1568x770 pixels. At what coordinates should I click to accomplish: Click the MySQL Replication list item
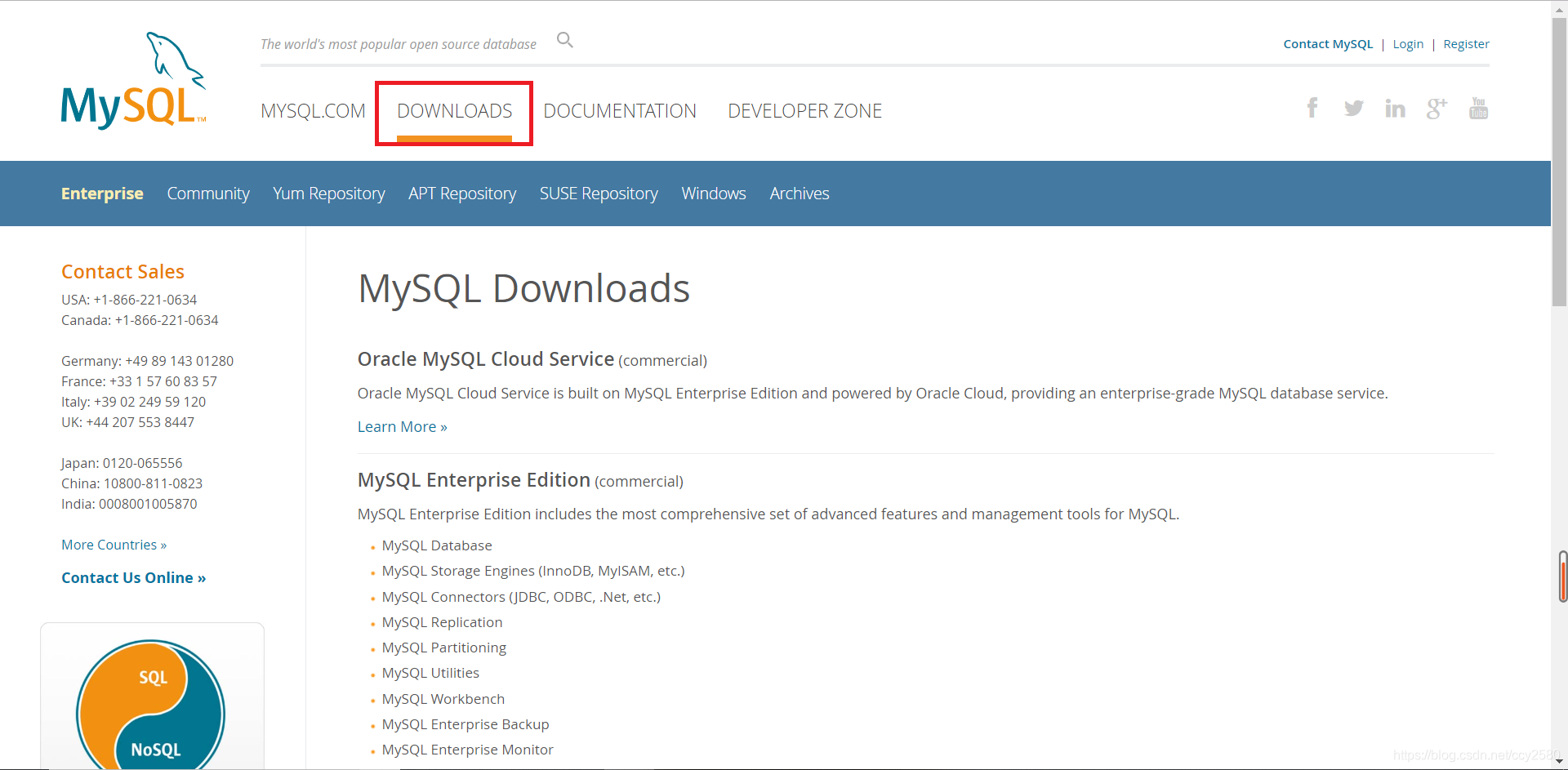coord(442,622)
